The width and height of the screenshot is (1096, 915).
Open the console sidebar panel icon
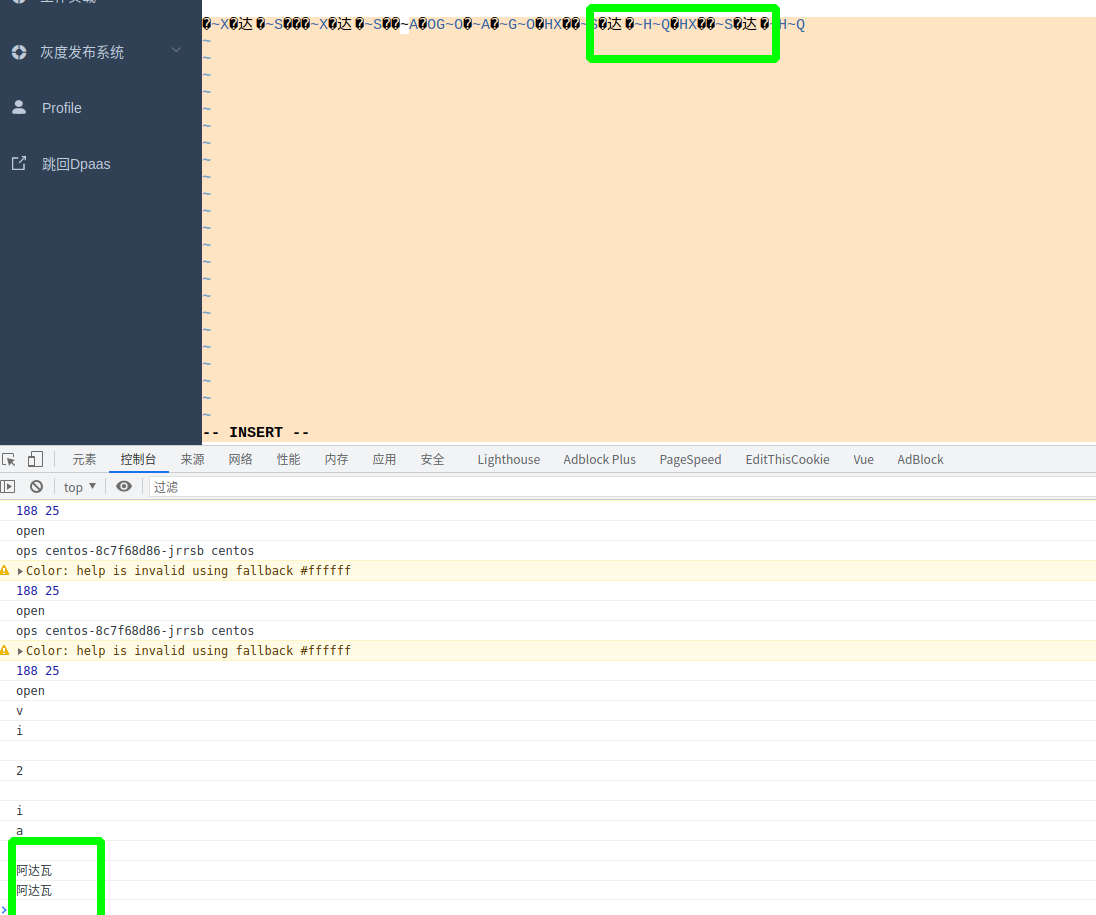pos(9,486)
